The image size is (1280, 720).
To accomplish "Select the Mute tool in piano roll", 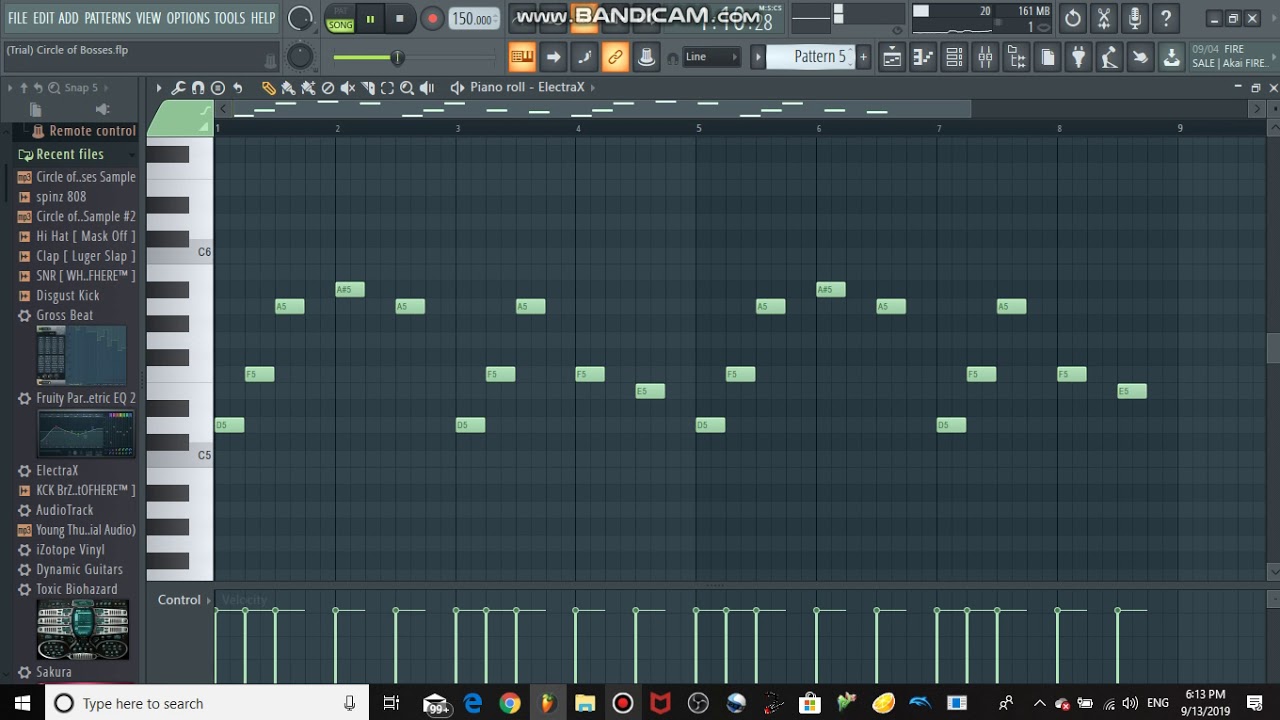I will [348, 88].
